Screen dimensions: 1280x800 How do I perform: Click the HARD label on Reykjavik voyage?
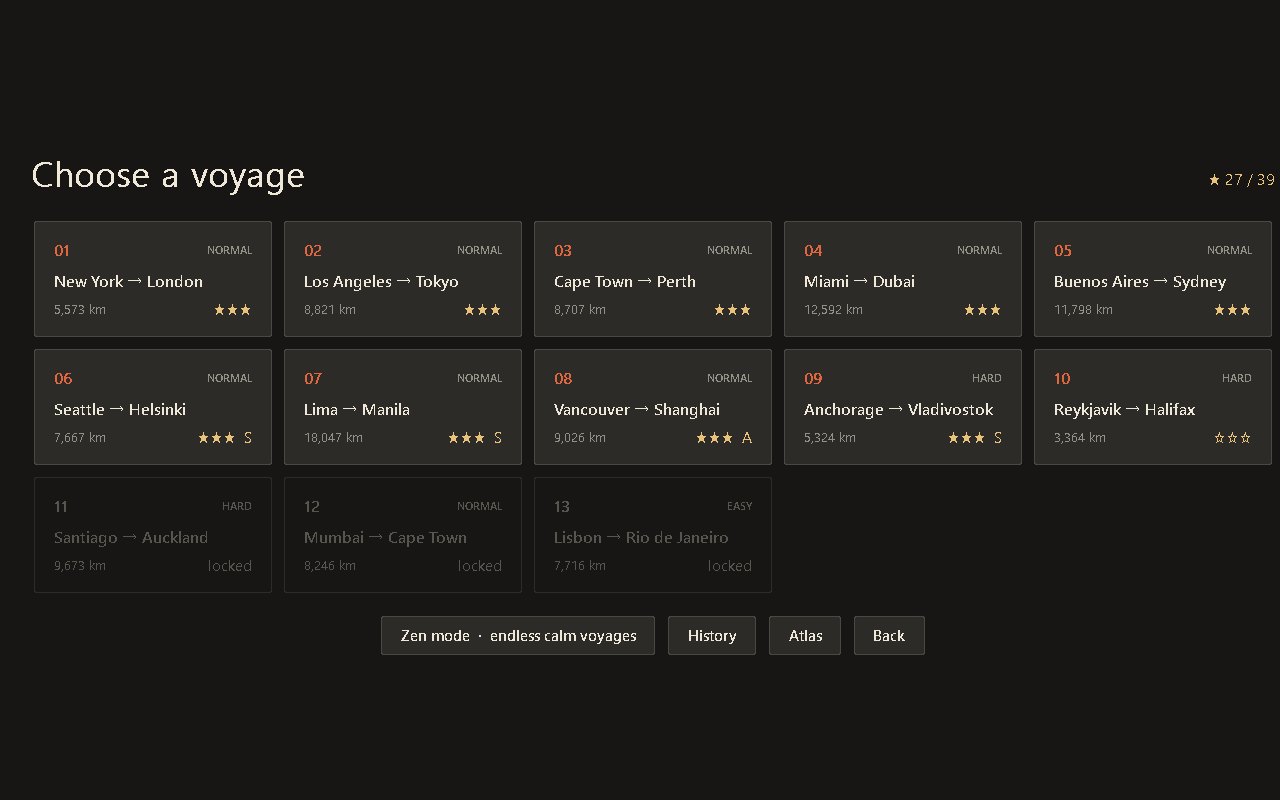click(x=1237, y=378)
